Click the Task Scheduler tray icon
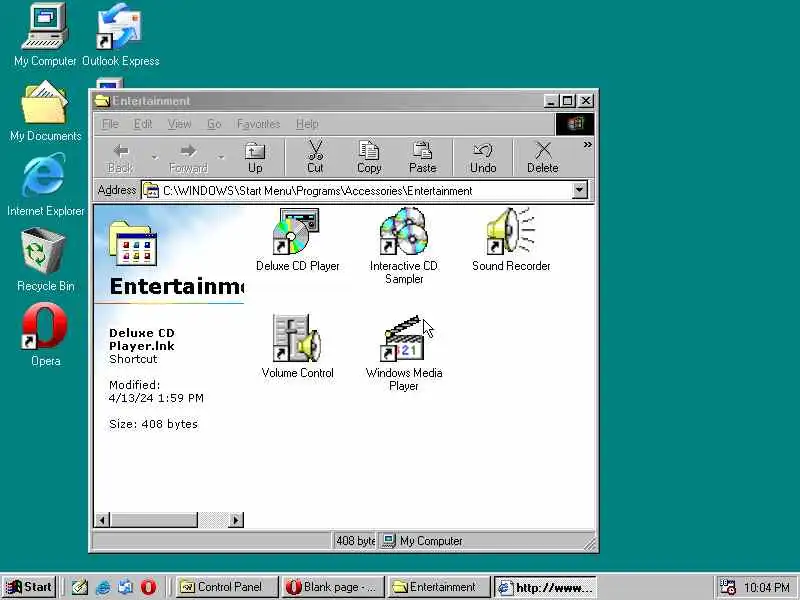Viewport: 800px width, 600px height. point(727,587)
